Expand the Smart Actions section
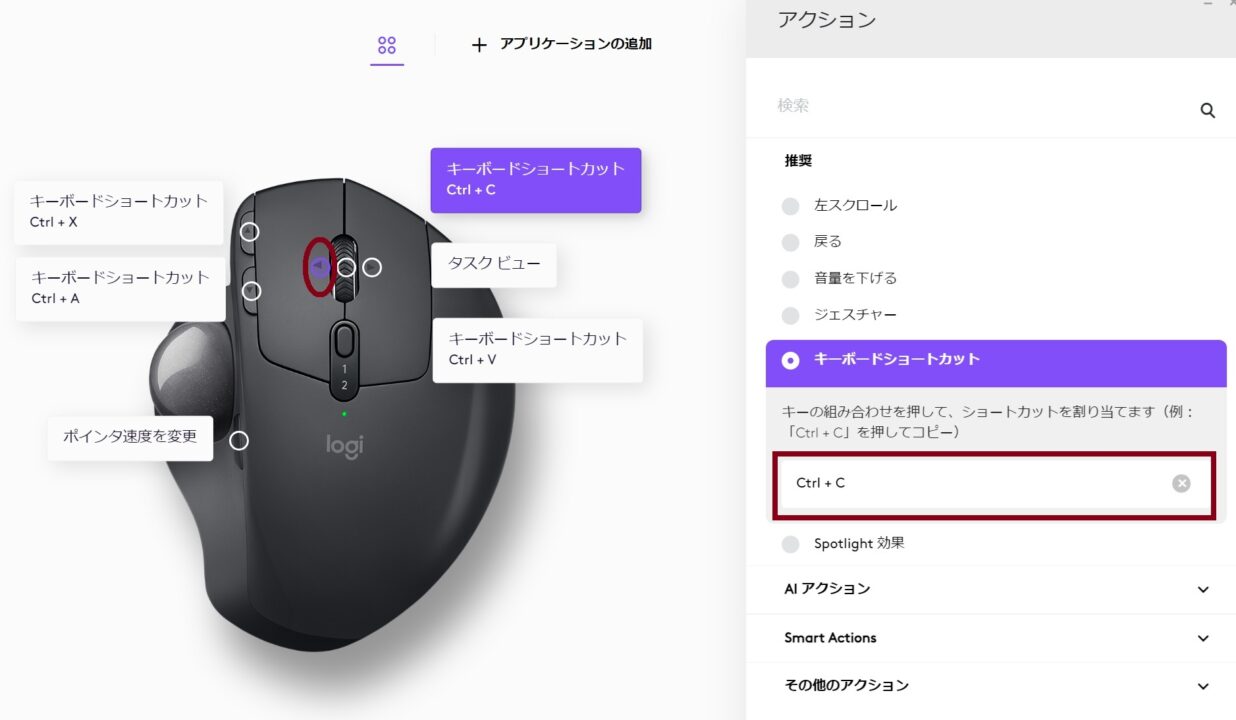This screenshot has width=1236, height=720. click(x=996, y=638)
